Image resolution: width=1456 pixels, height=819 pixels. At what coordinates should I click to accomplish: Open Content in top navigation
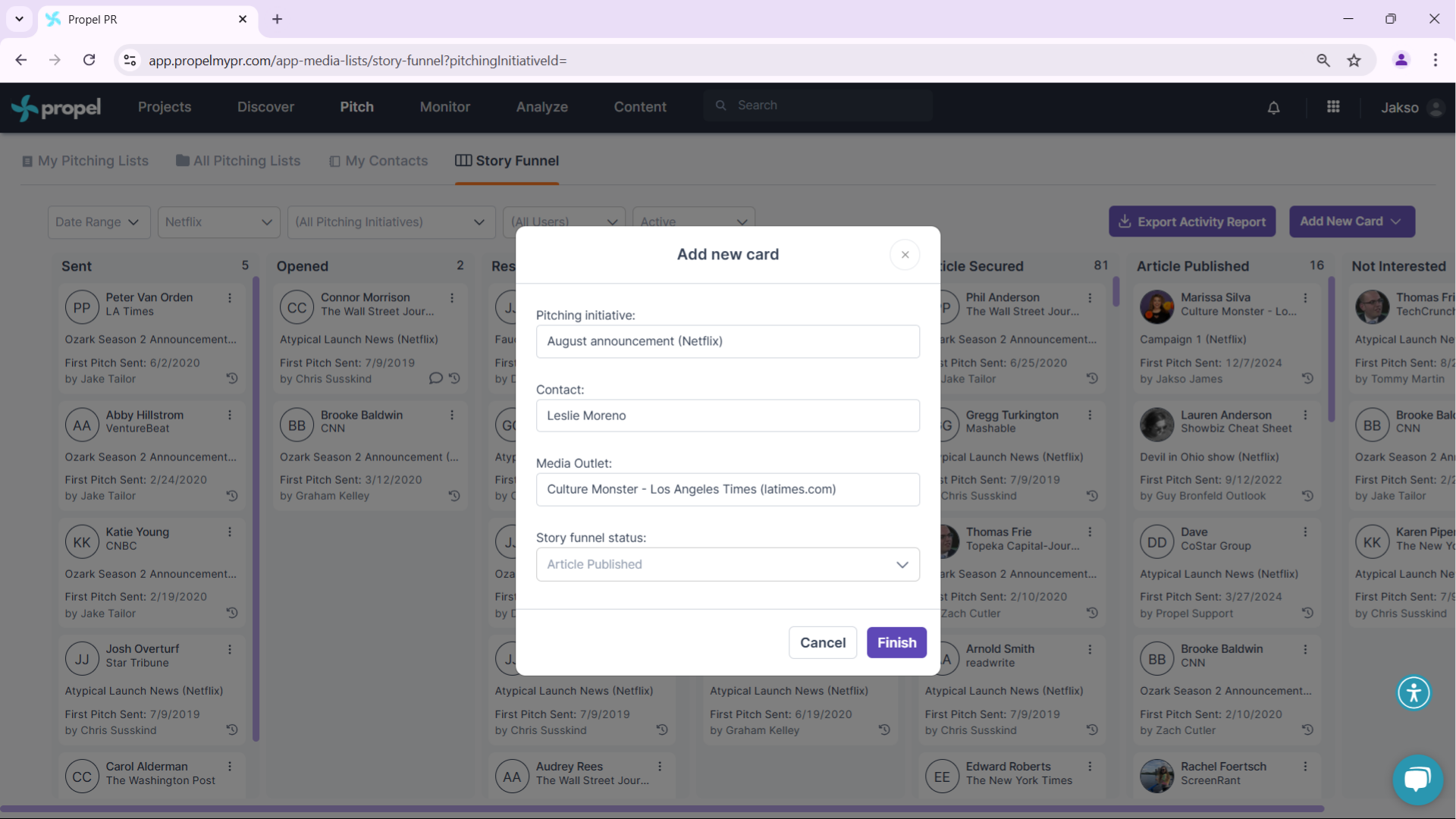coord(640,107)
